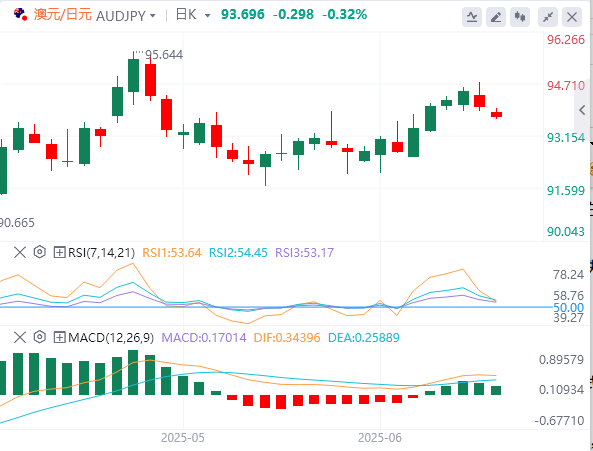Open MACD indicator settings gear

pyautogui.click(x=40, y=337)
